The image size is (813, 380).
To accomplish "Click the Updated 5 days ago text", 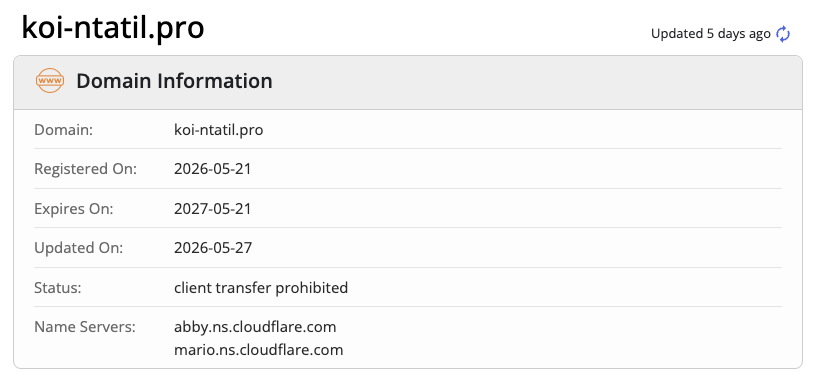I will pyautogui.click(x=711, y=34).
